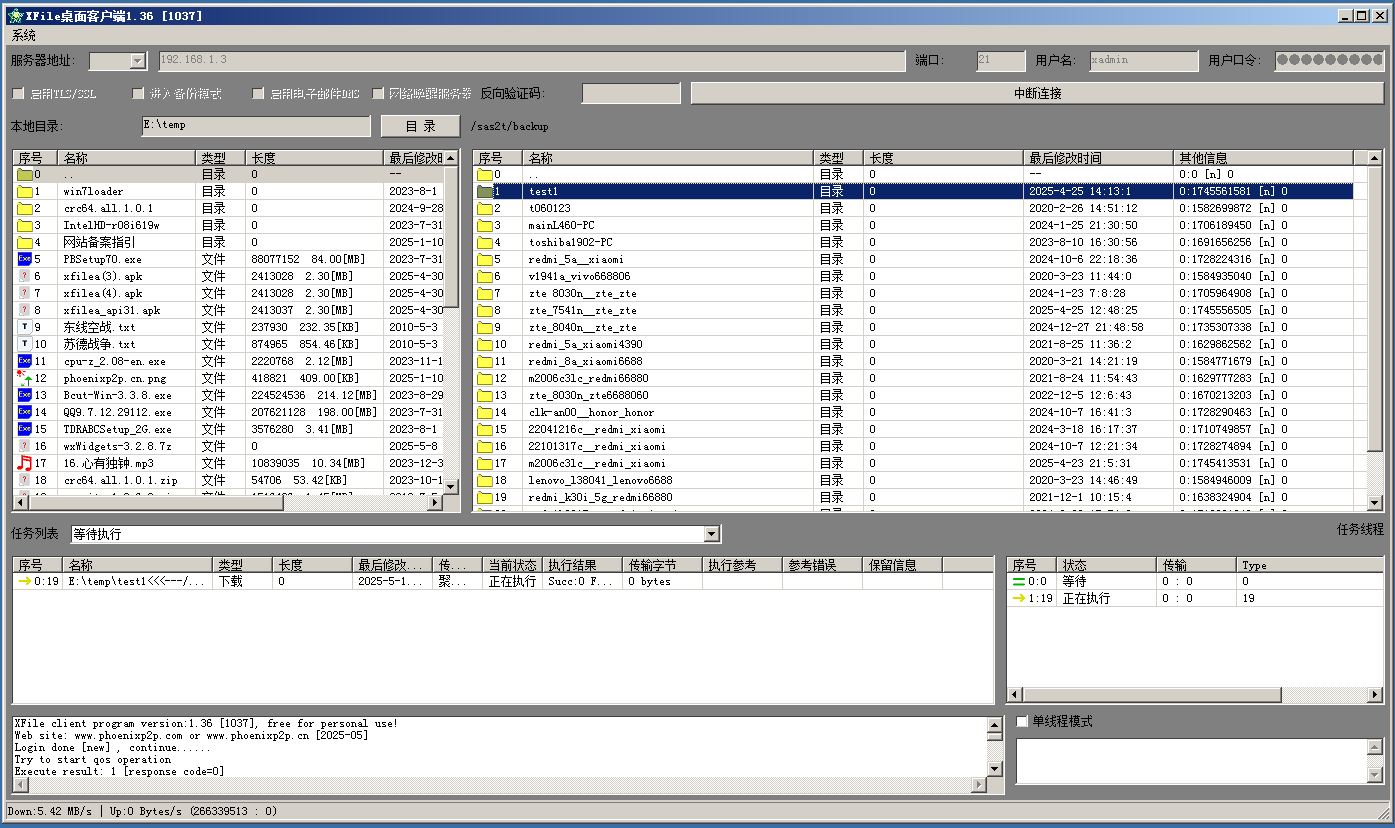The height and width of the screenshot is (828, 1395).
Task: Select the phoenixp2p.cn.png image icon
Action: pos(25,378)
